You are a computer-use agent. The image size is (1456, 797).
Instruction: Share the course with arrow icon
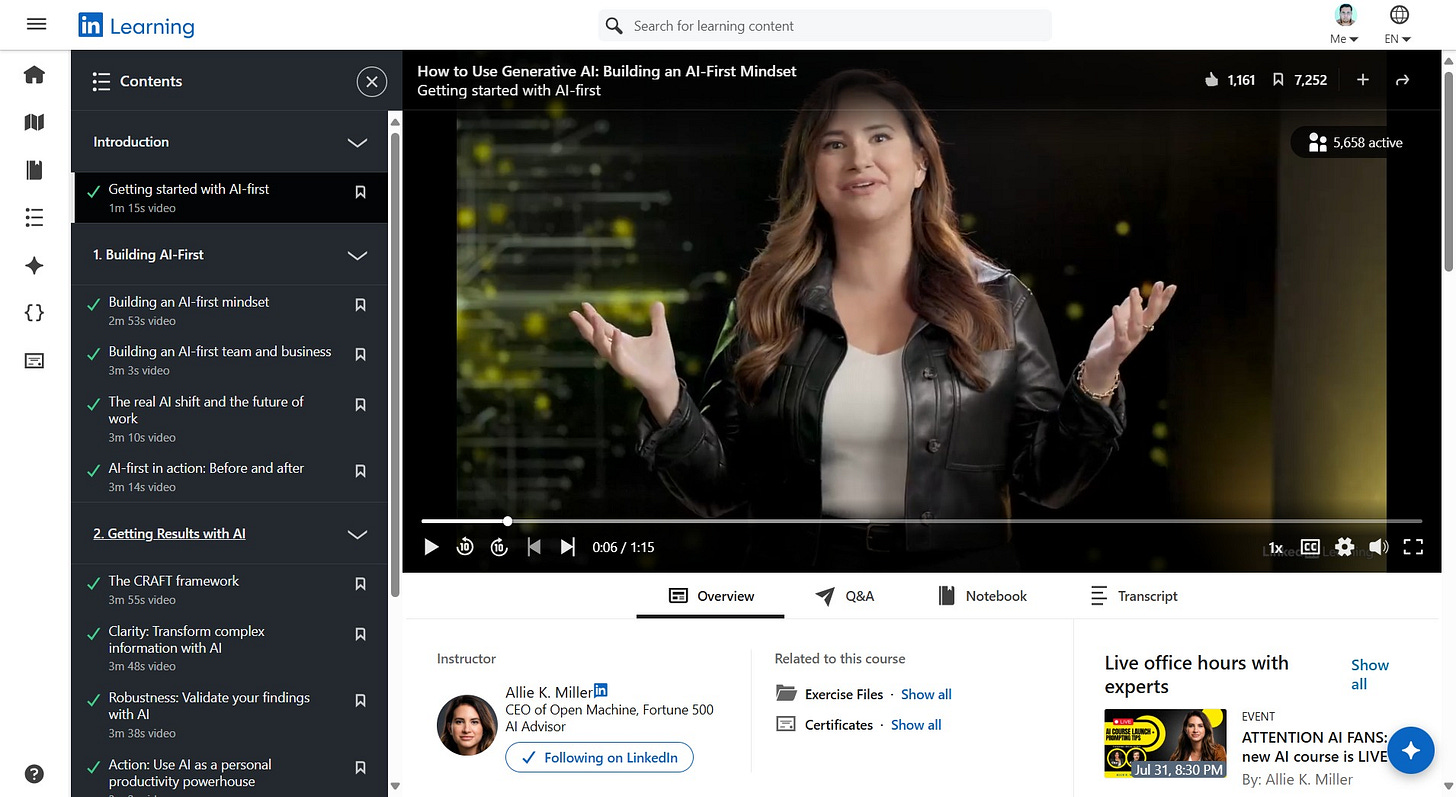[1402, 80]
